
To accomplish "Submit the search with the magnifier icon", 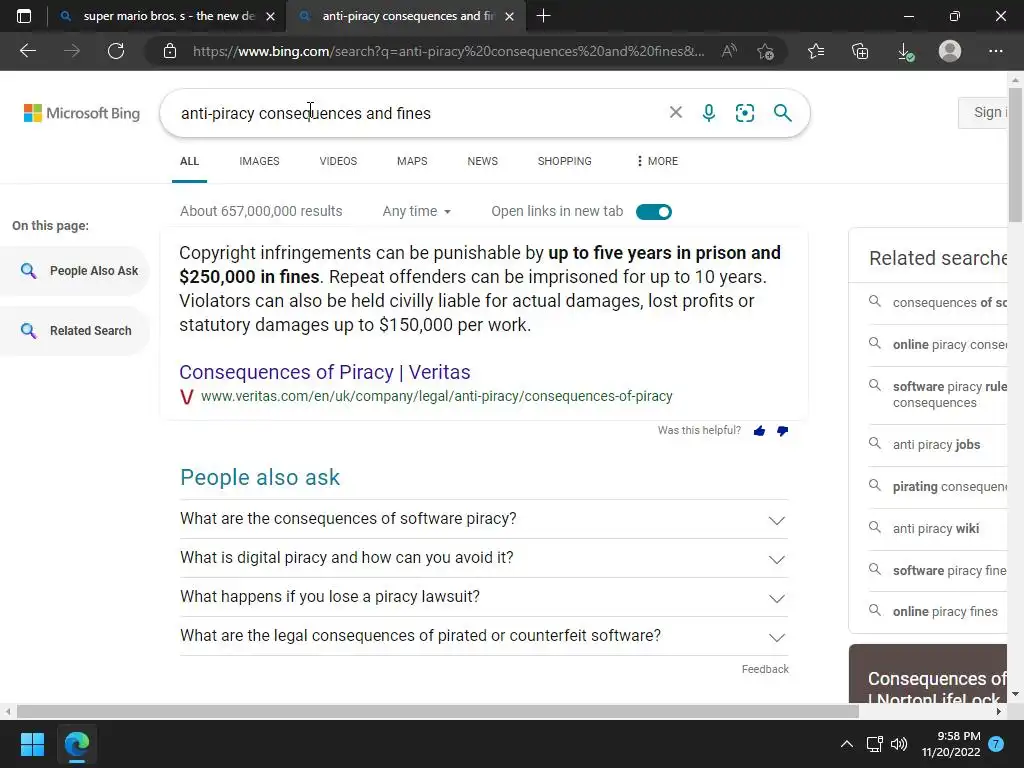I will click(x=782, y=113).
